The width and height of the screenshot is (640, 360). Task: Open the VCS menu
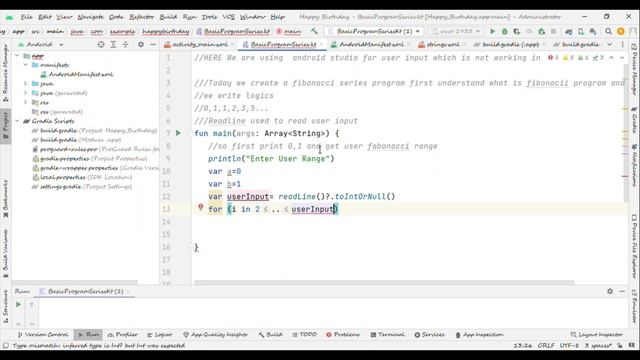229,17
